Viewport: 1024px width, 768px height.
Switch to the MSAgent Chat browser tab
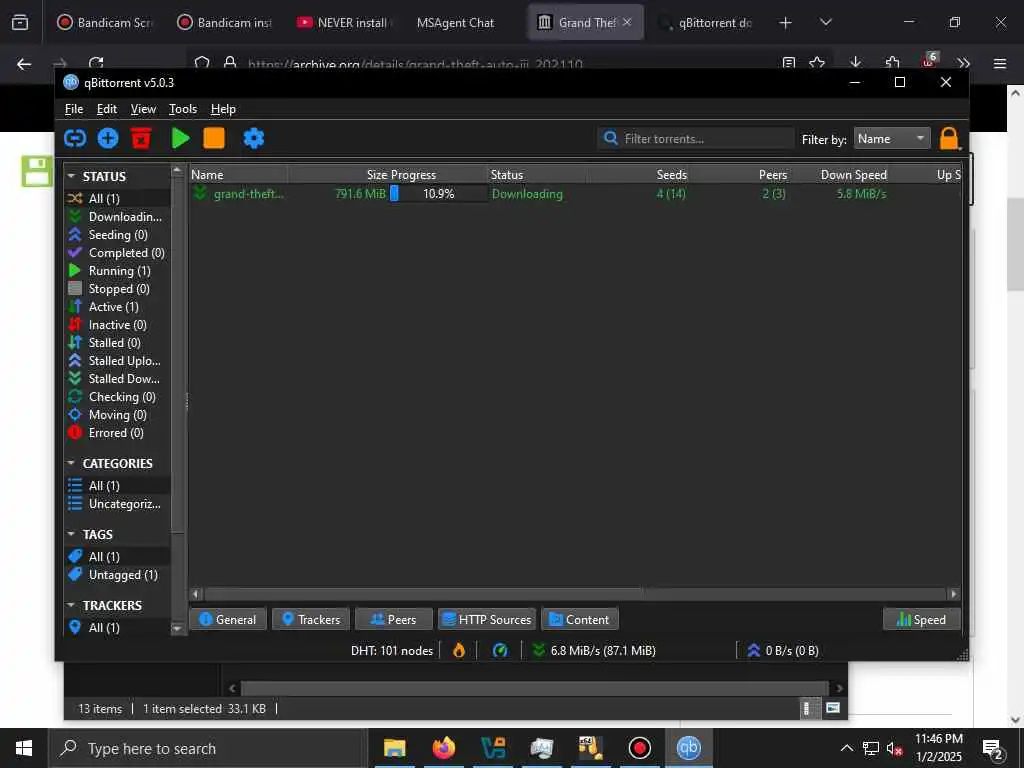pos(455,22)
